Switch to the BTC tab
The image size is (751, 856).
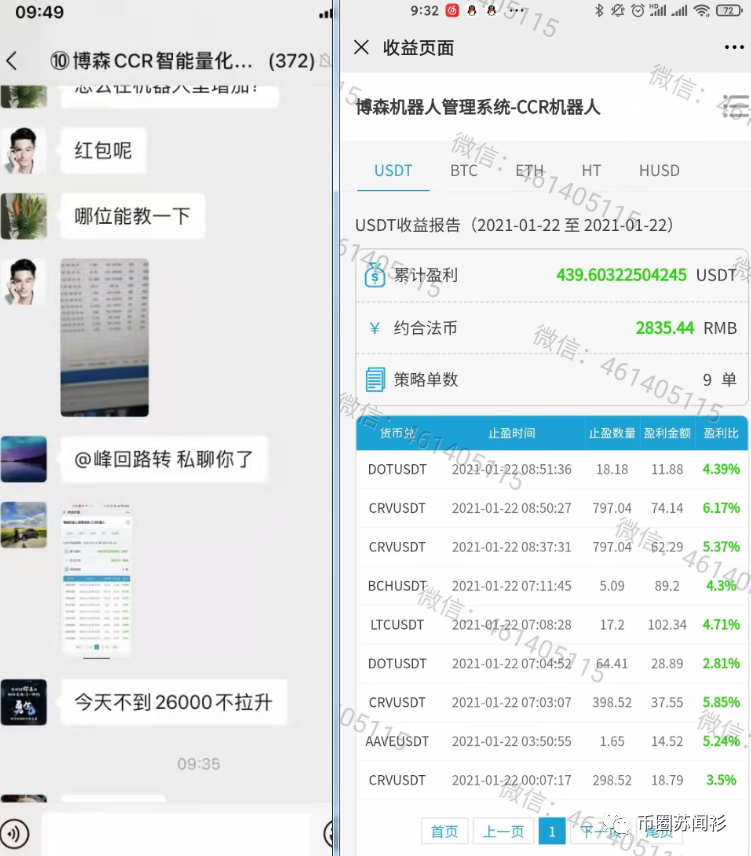(x=464, y=171)
